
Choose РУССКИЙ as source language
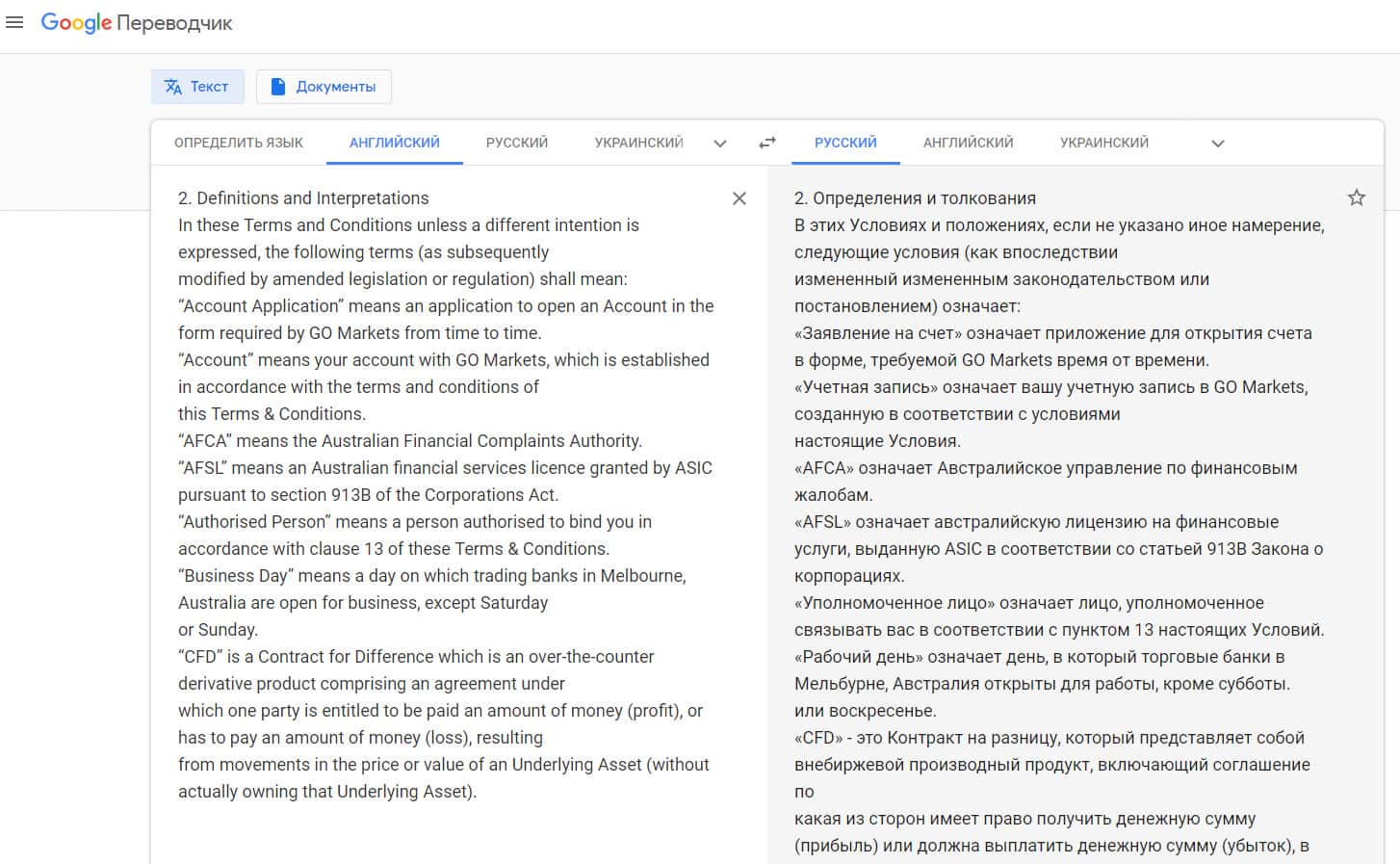516,143
